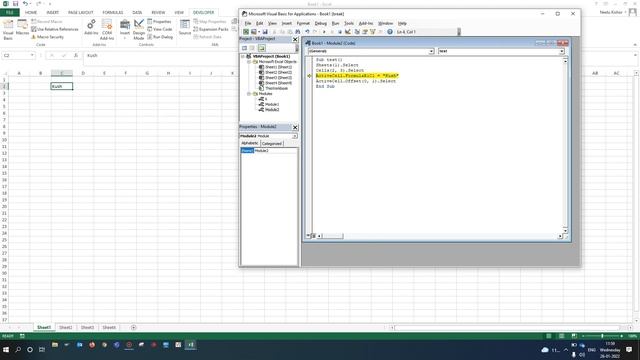Click Excel Save icon in quick access toolbar

[x=16, y=4]
